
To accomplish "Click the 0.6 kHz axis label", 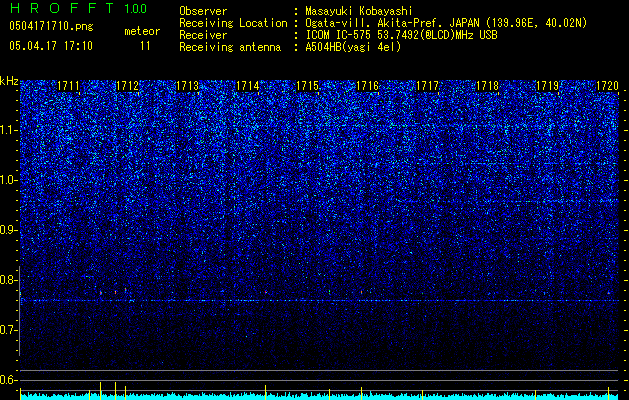I will coord(8,380).
